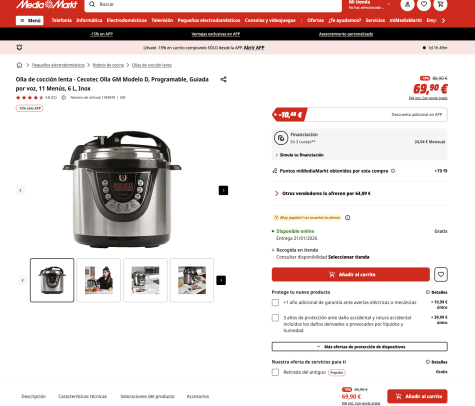Click the share icon beside product title
This screenshot has height=406, width=475.
coord(223,79)
